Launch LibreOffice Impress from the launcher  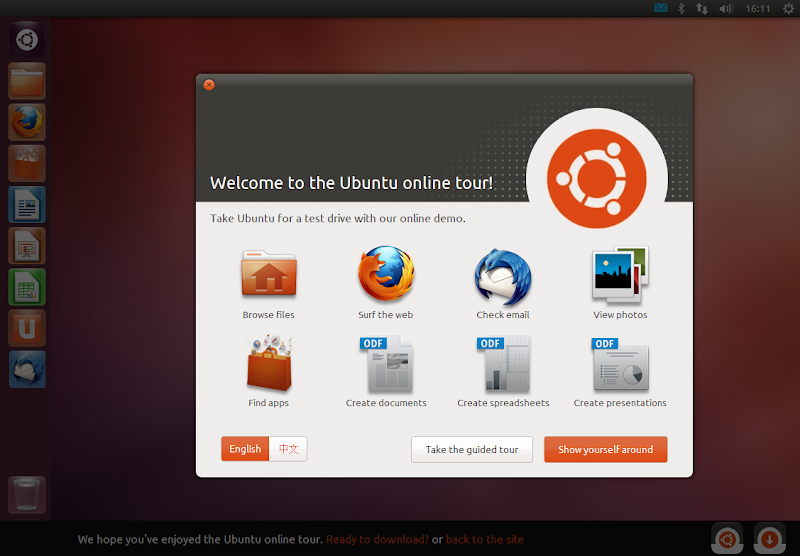(x=27, y=246)
